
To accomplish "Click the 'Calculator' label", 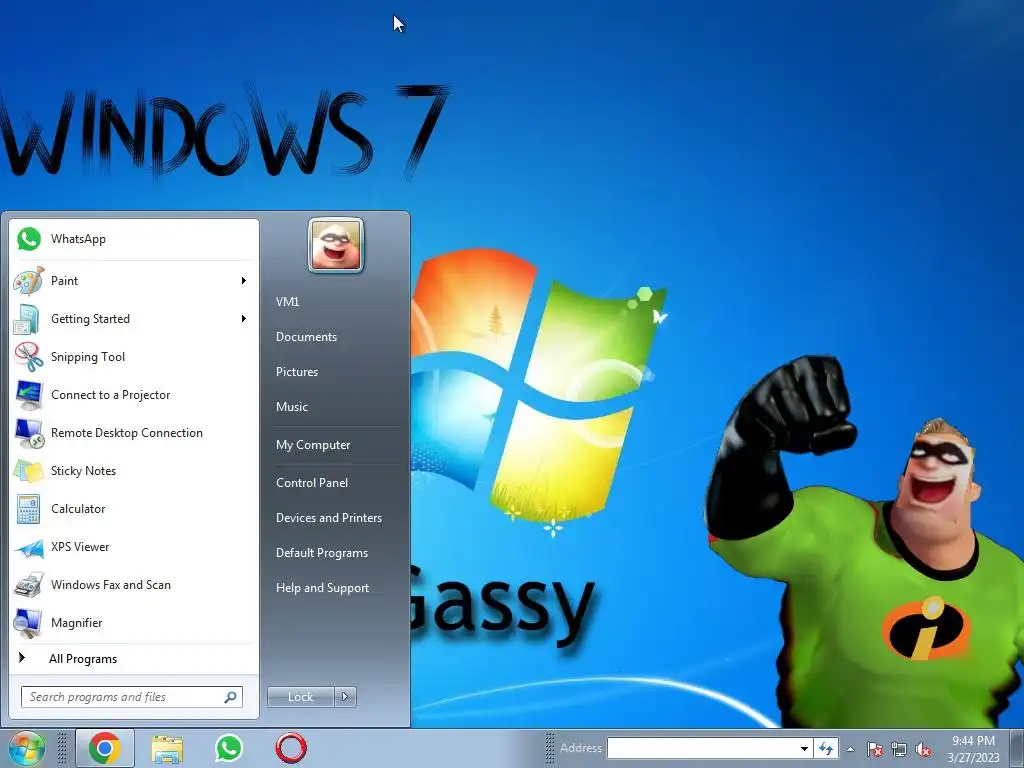I will point(78,509).
